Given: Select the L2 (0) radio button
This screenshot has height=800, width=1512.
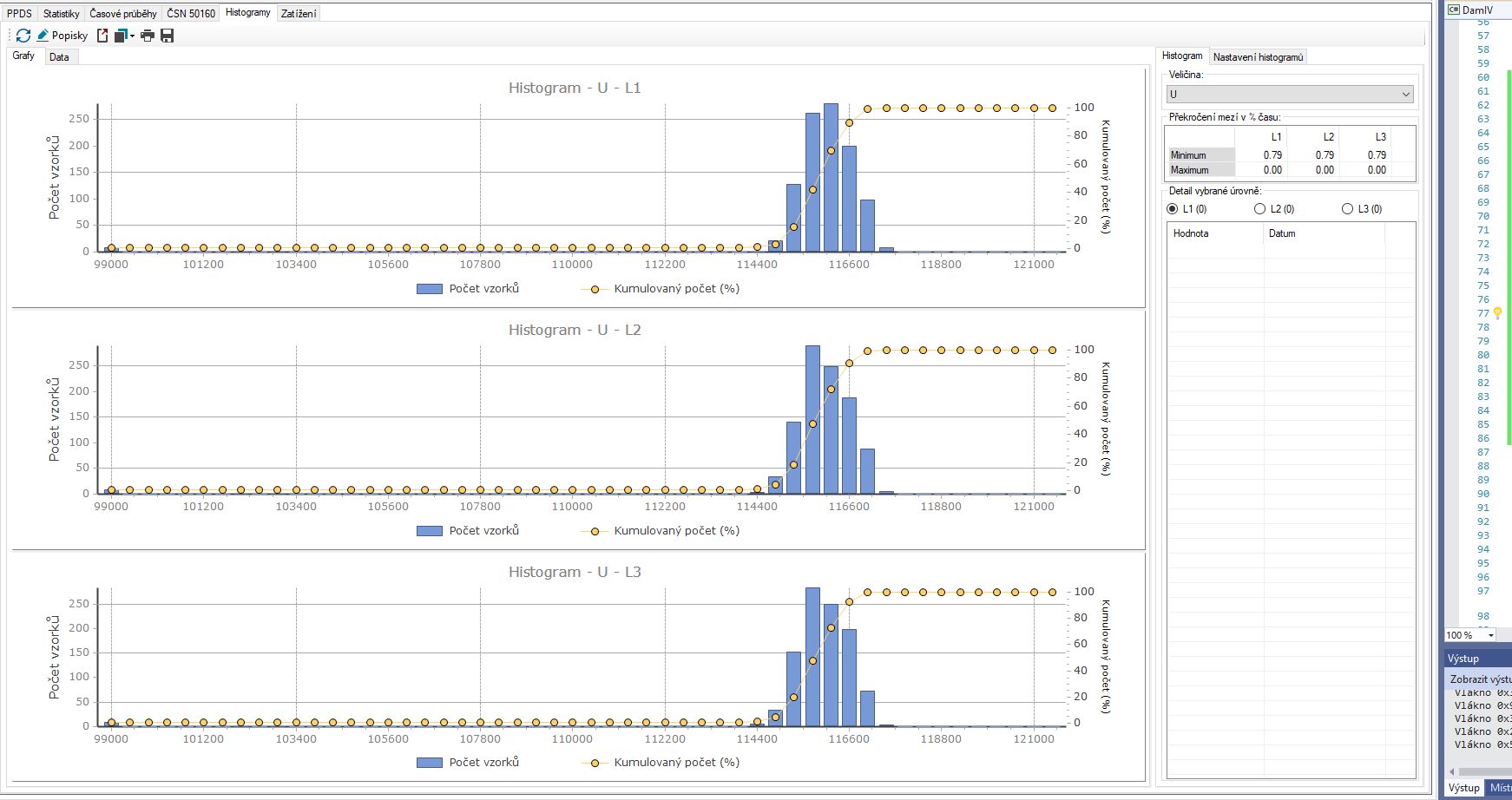Looking at the screenshot, I should pyautogui.click(x=1259, y=209).
